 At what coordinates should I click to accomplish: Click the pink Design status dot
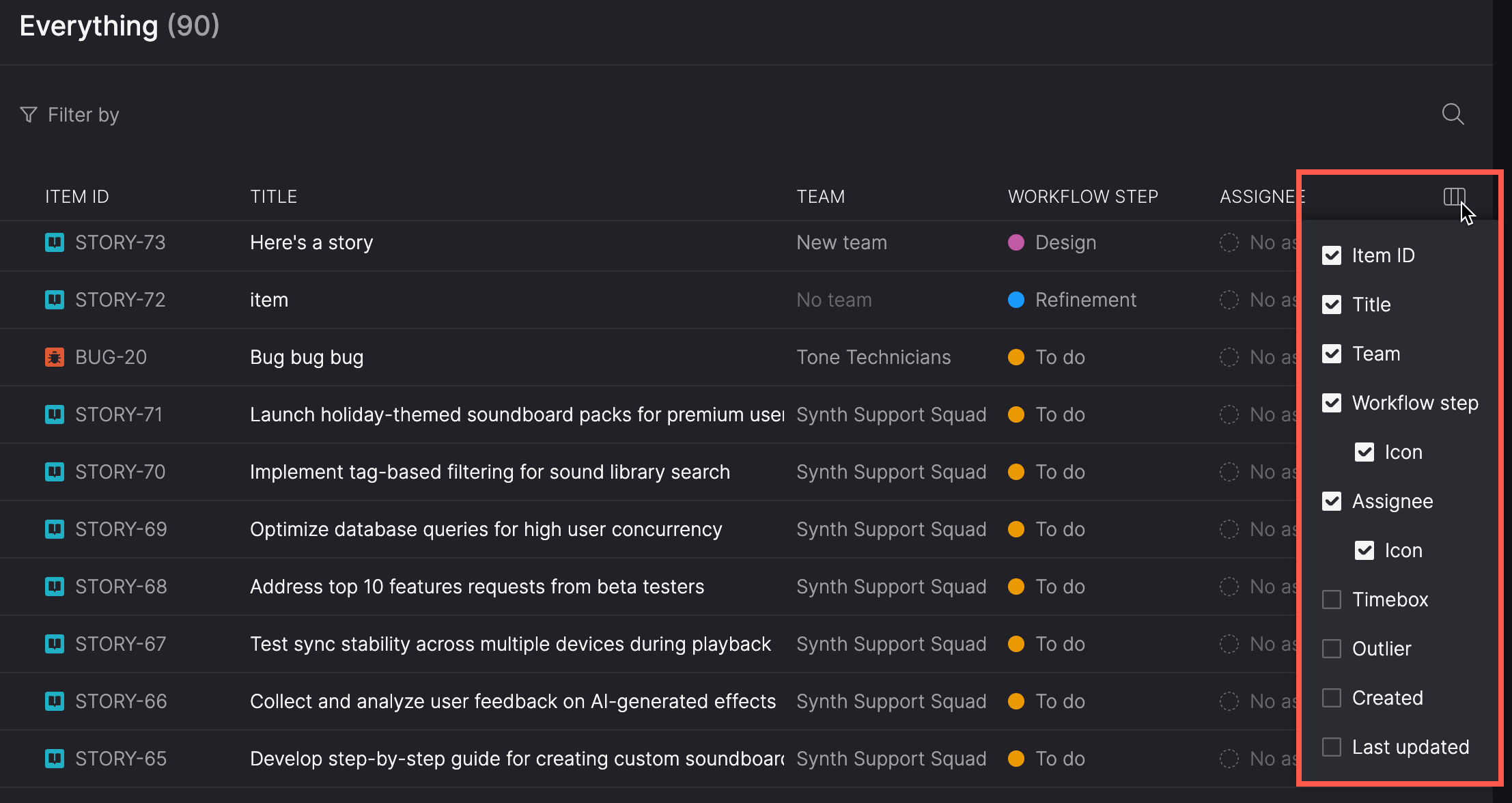1016,242
